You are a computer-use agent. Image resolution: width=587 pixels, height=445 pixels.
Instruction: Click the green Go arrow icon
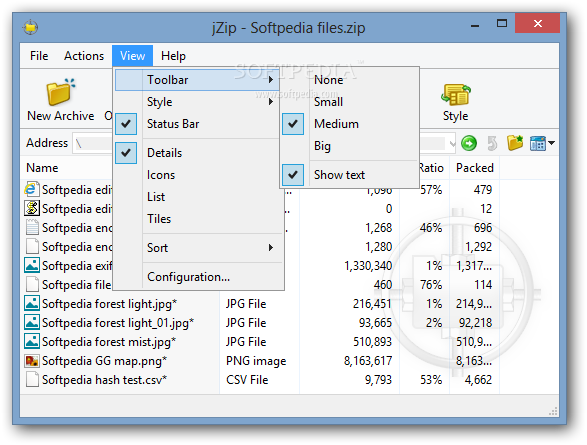[469, 143]
